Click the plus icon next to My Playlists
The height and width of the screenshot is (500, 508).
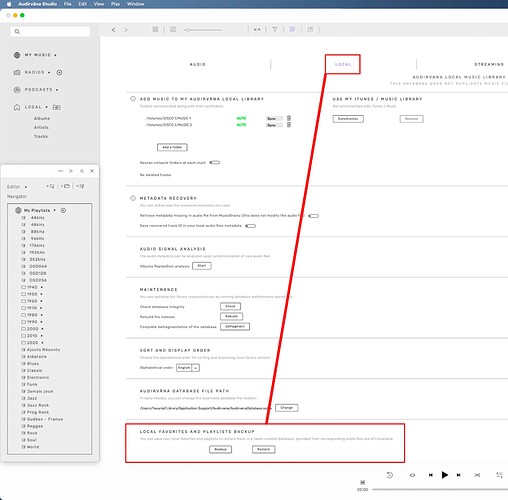click(63, 210)
